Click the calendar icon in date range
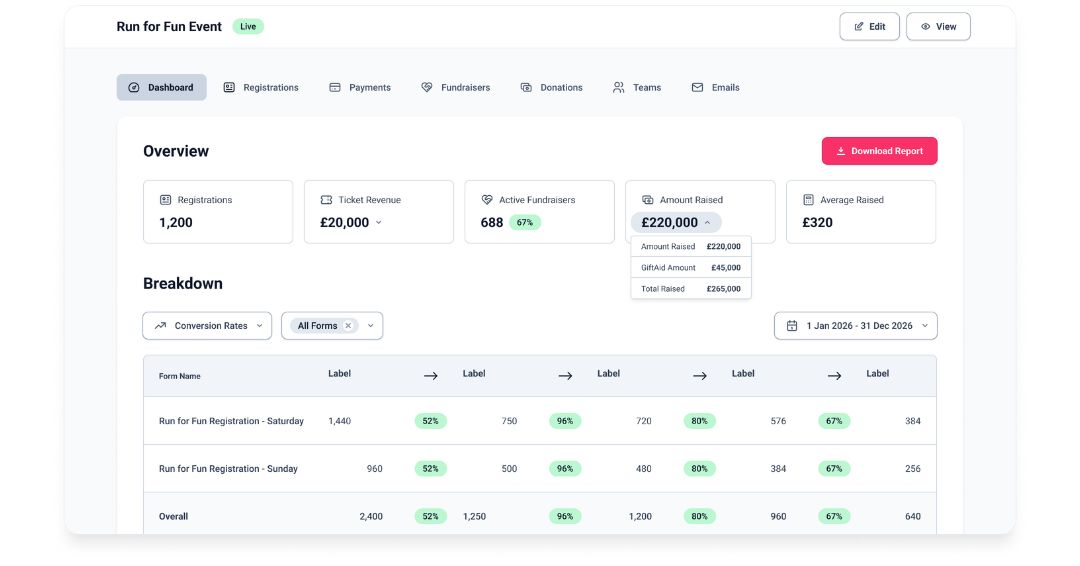Screen dimensions: 1080x566 coord(792,326)
